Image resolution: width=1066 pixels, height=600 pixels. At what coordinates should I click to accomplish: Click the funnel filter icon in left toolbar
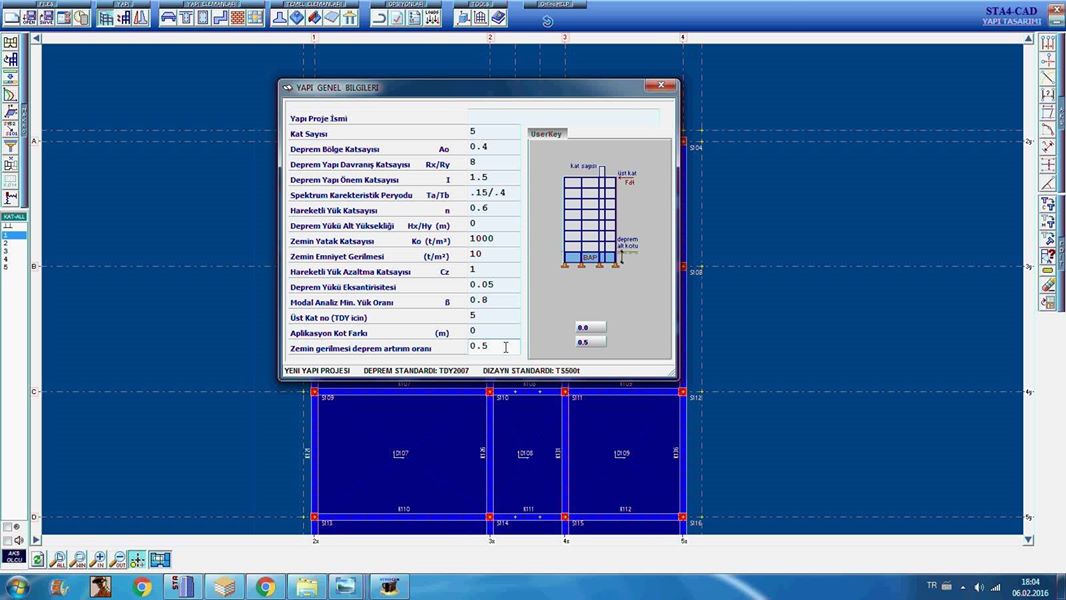[x=10, y=146]
